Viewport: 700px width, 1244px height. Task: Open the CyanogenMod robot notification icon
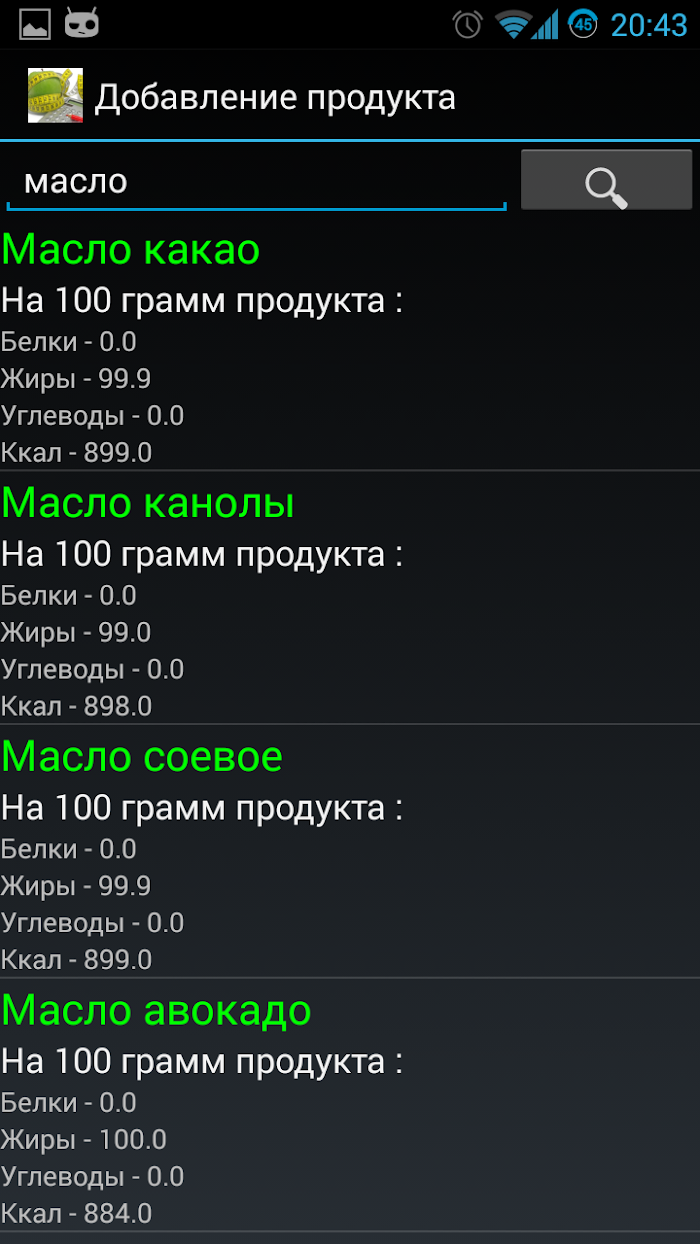[x=82, y=23]
